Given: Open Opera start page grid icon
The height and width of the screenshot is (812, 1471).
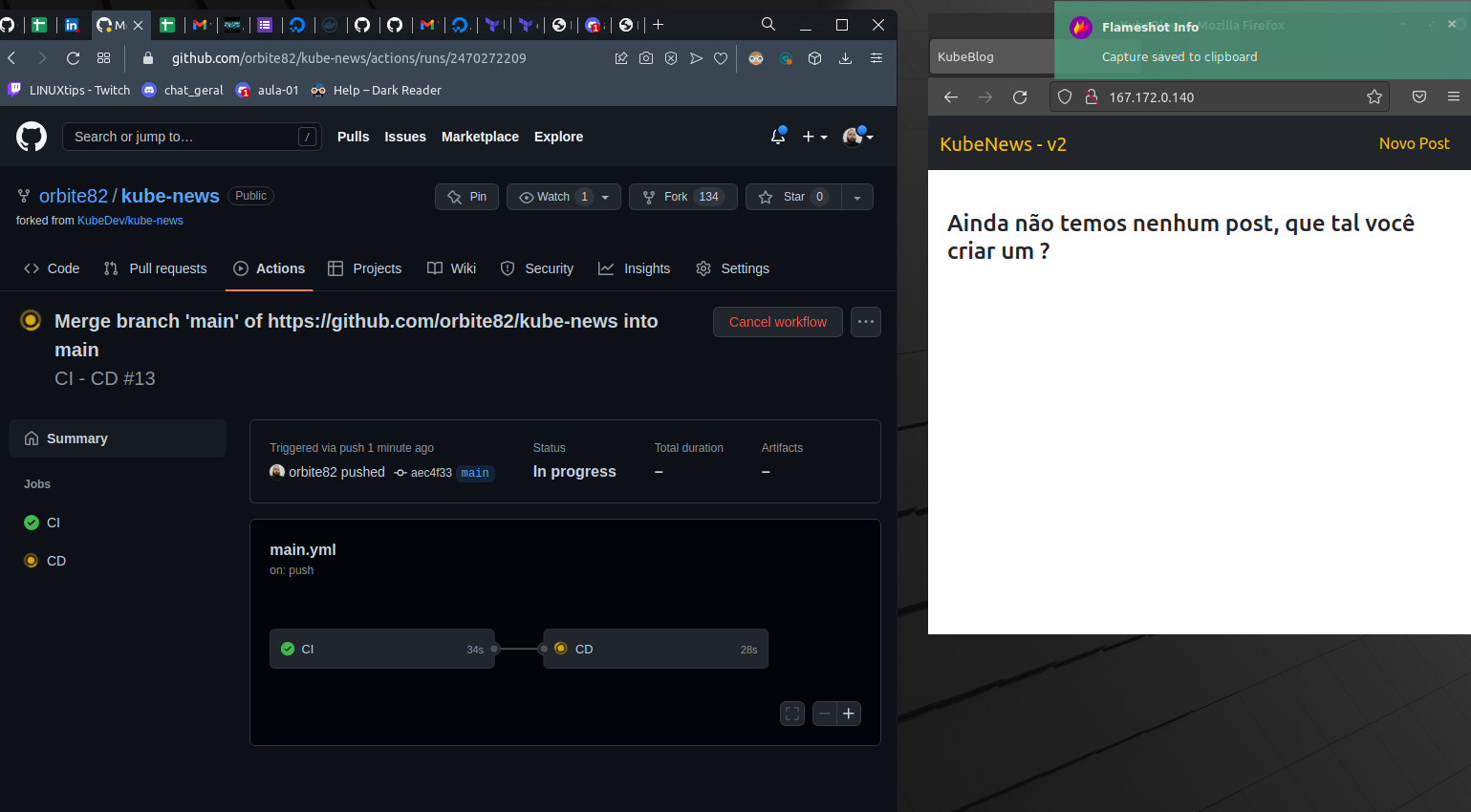Looking at the screenshot, I should [104, 58].
